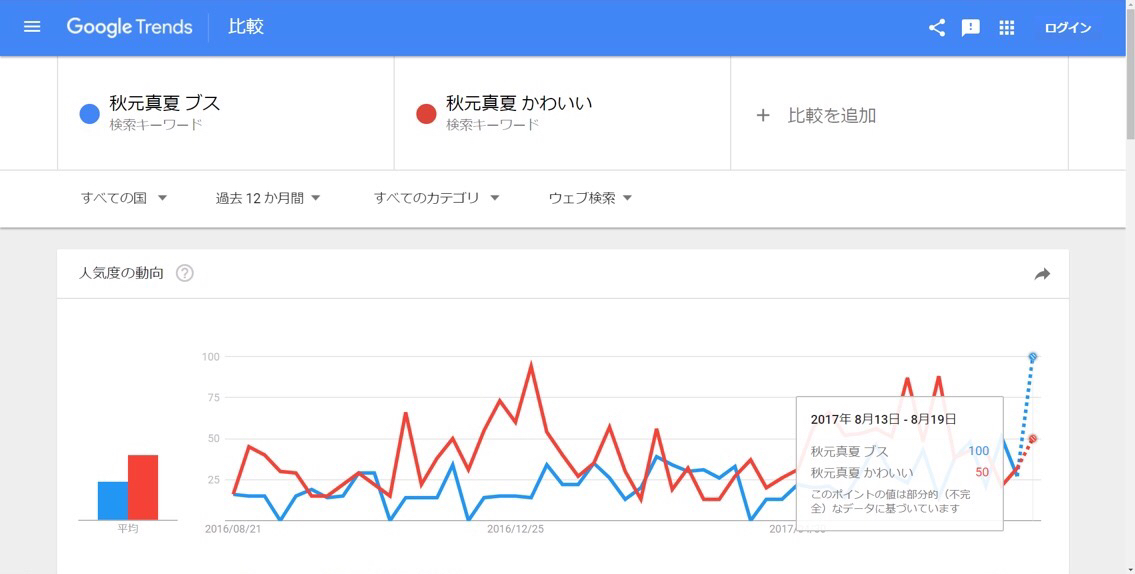Edit the 秋元真夏 ブス search term
The height and width of the screenshot is (574, 1135).
pyautogui.click(x=165, y=103)
